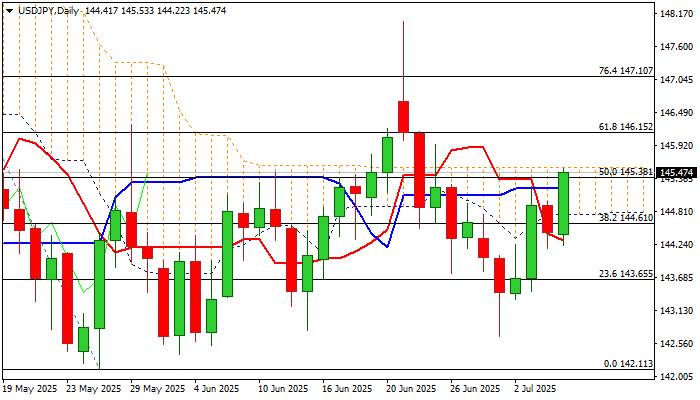Click the 147.045 price scale value
700x400 pixels.
point(676,80)
